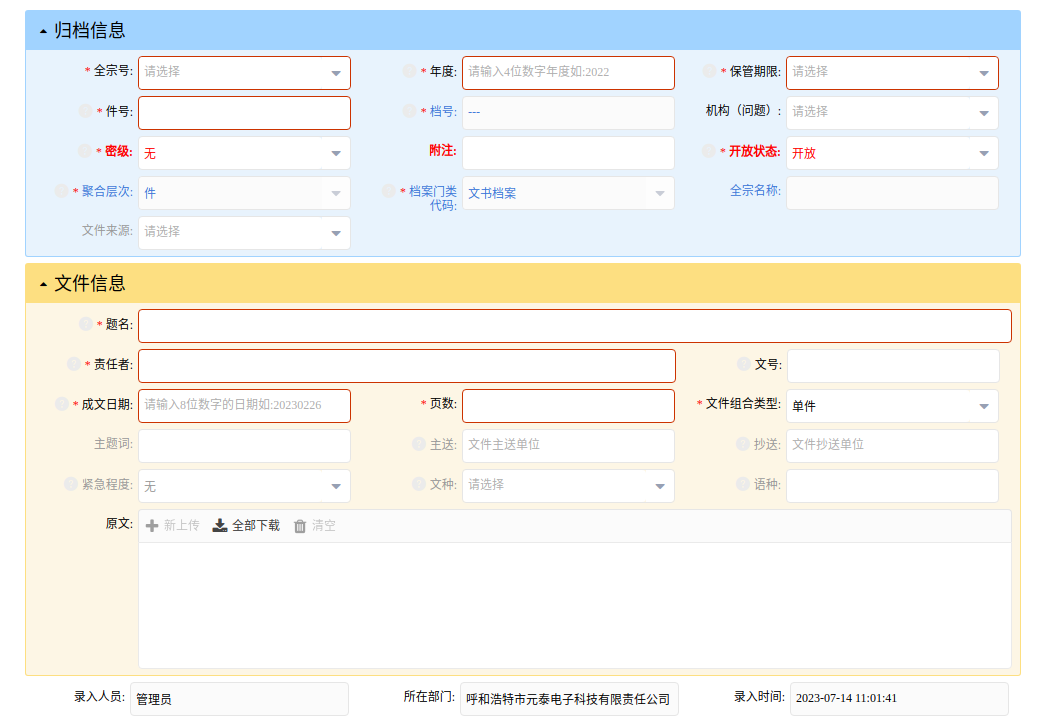Click the help icon beside 成文日期 label
Viewport: 1038px width, 718px height.
pos(62,404)
